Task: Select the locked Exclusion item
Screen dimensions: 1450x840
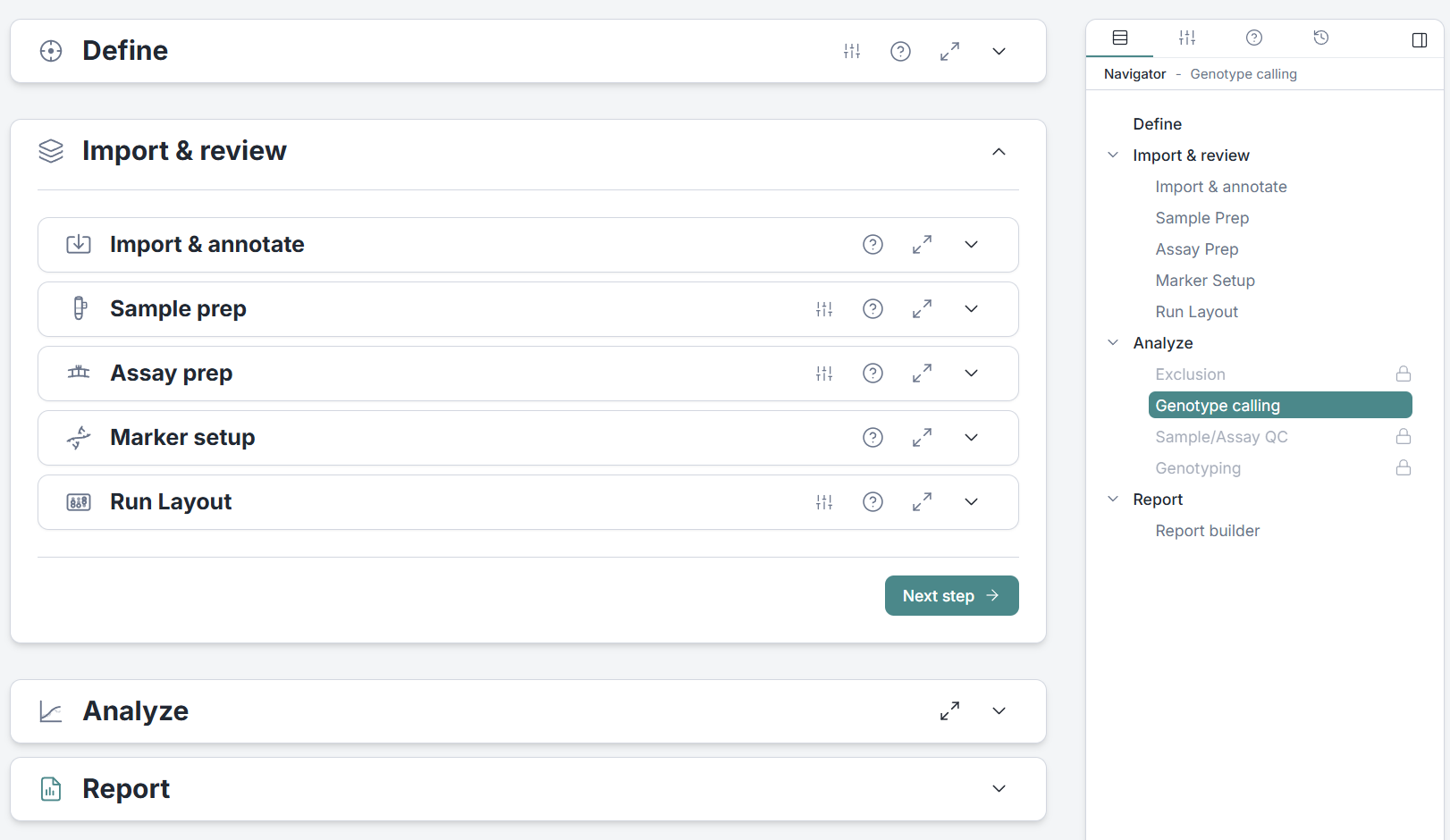Action: coord(1190,374)
